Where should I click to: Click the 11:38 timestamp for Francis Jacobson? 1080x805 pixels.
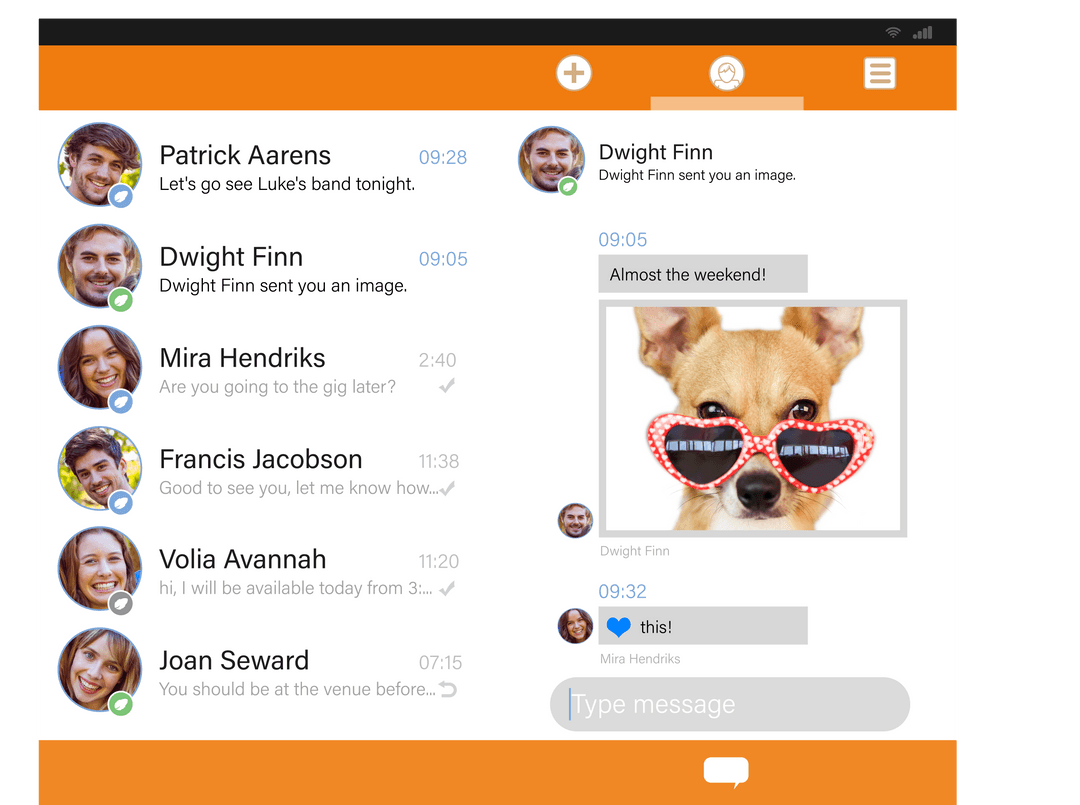[x=439, y=461]
